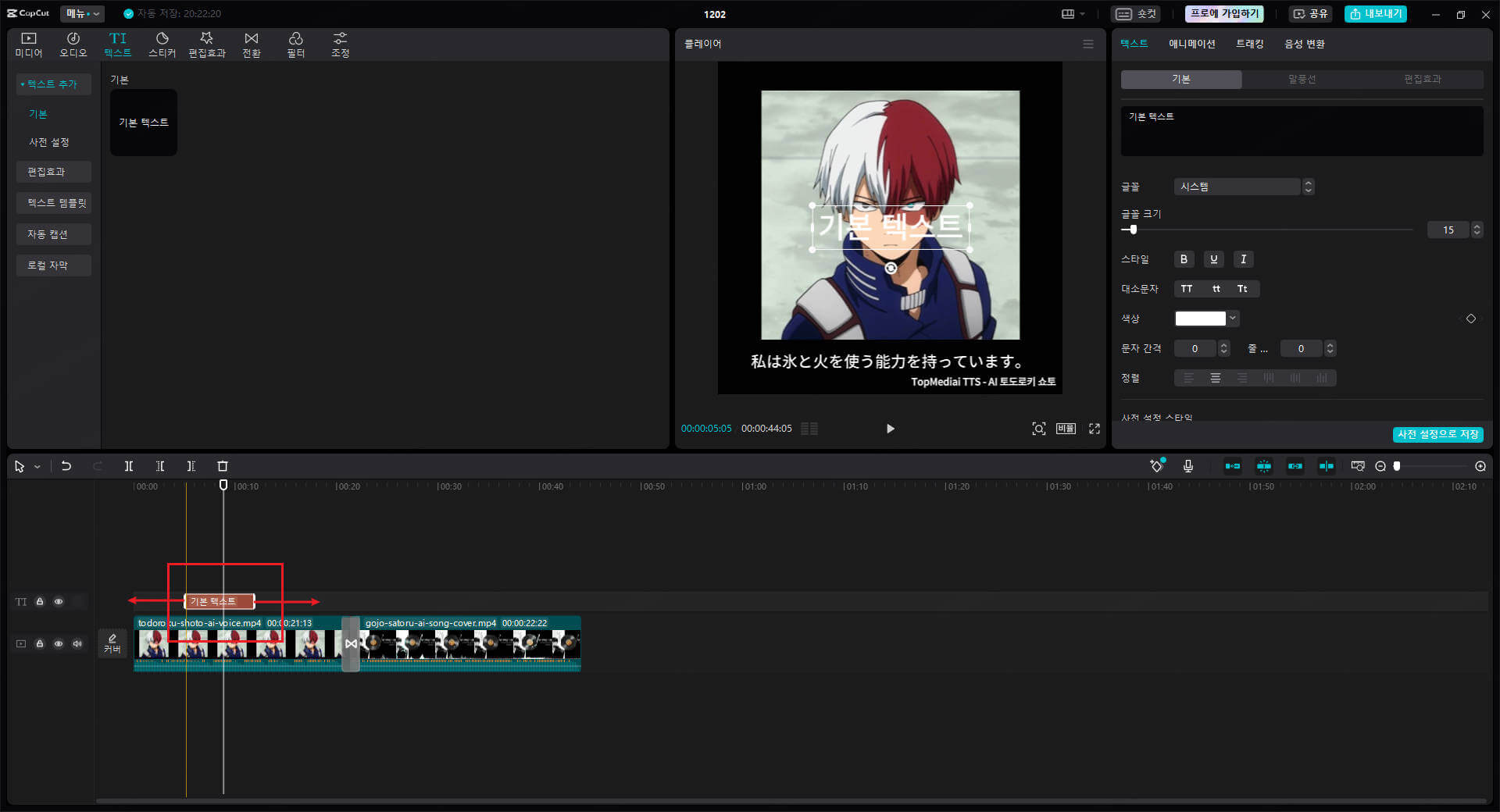Toggle Italic text style button
1500x812 pixels.
[1243, 259]
